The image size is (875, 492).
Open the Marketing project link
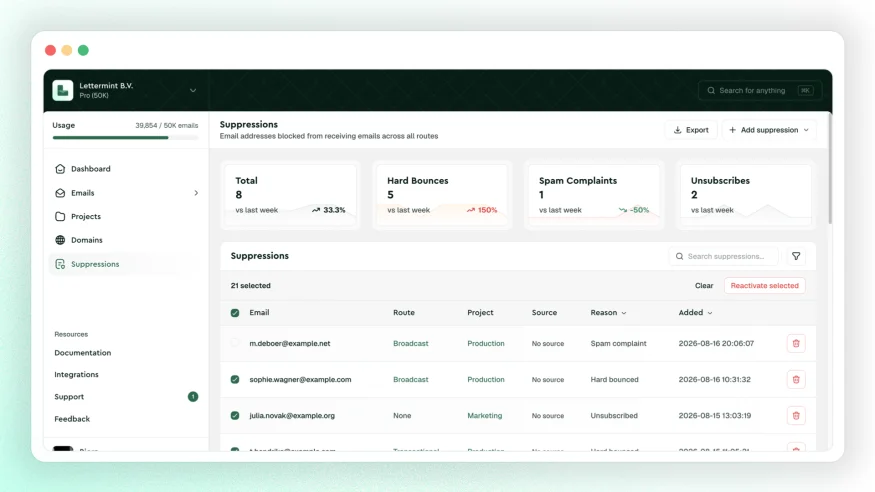[484, 416]
